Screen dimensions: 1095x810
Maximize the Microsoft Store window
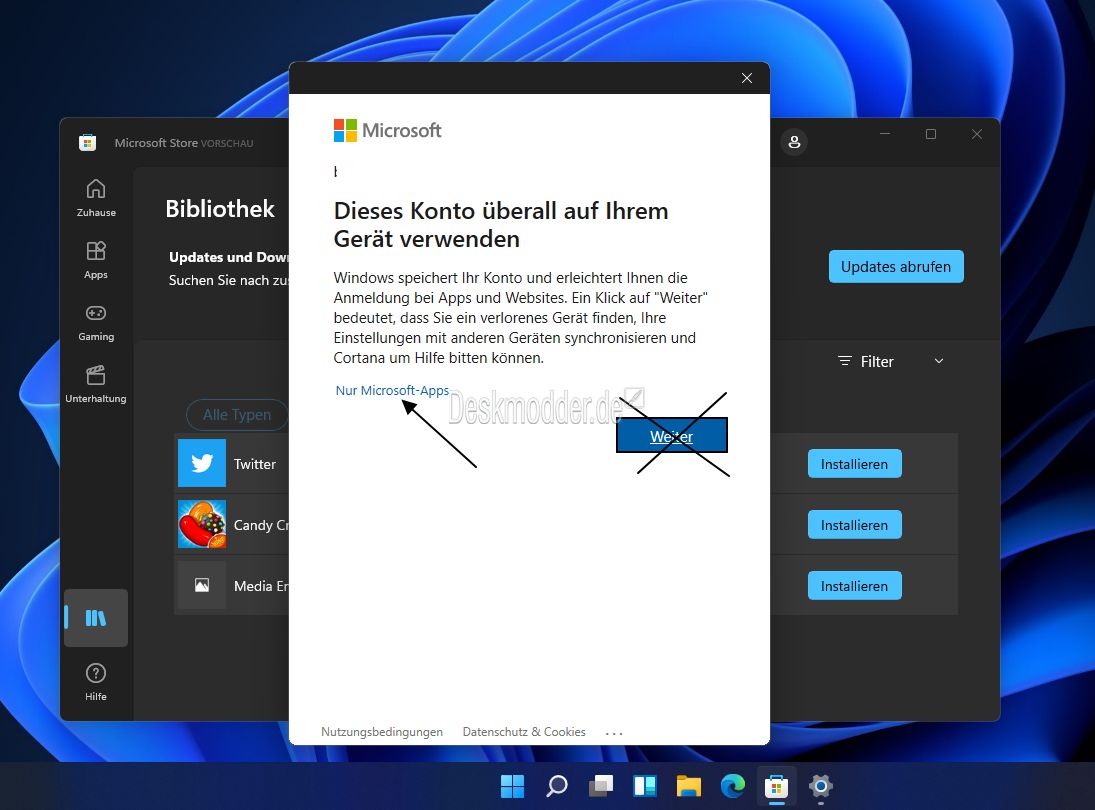click(931, 134)
